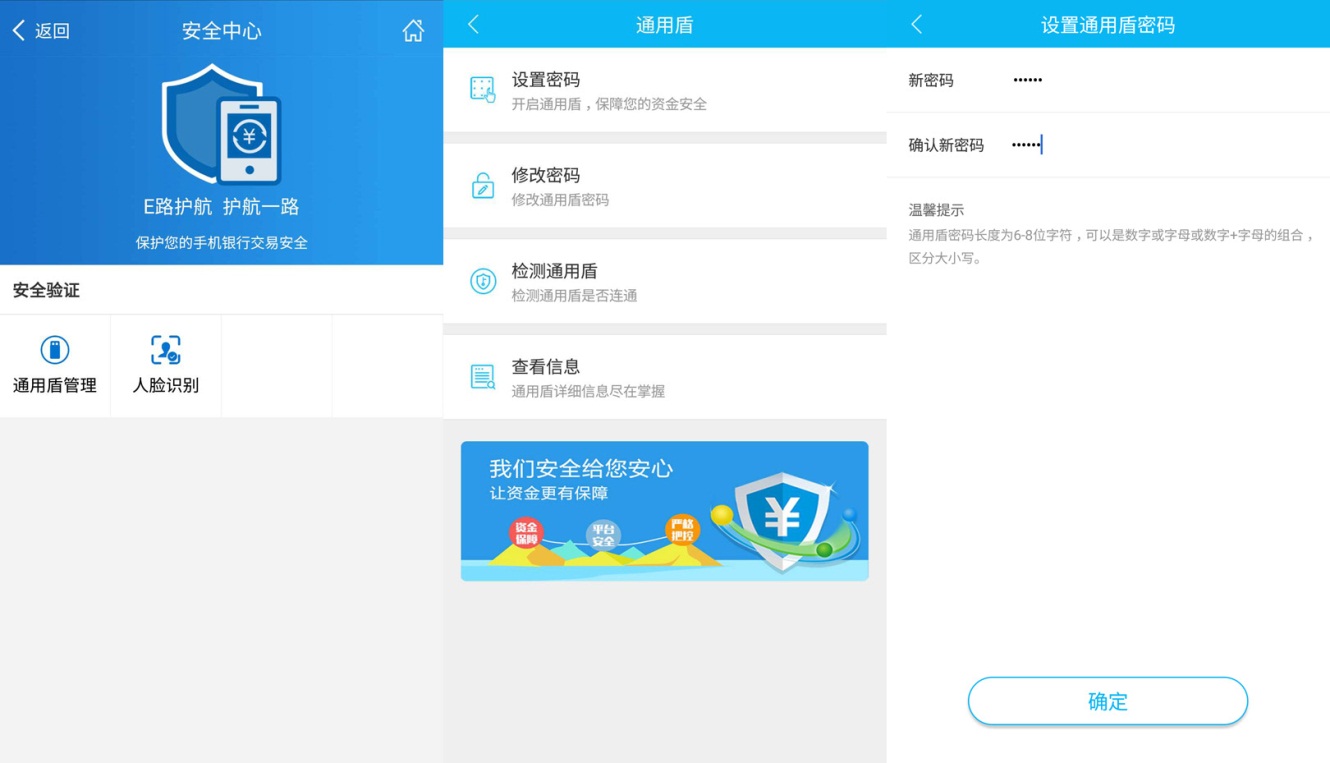
Task: Tap the home icon in Security Center
Action: pos(413,31)
